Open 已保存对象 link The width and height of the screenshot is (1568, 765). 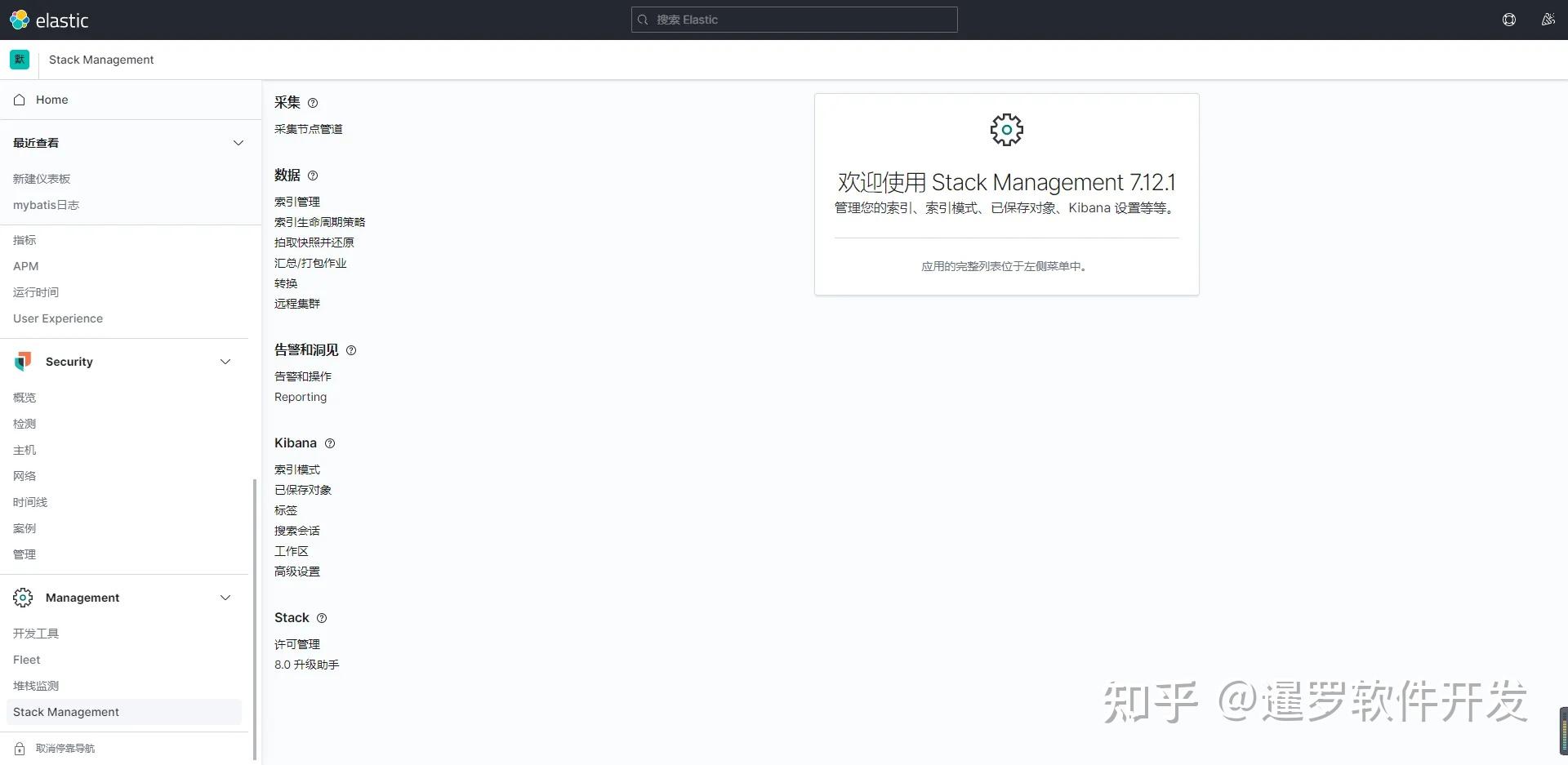click(303, 490)
